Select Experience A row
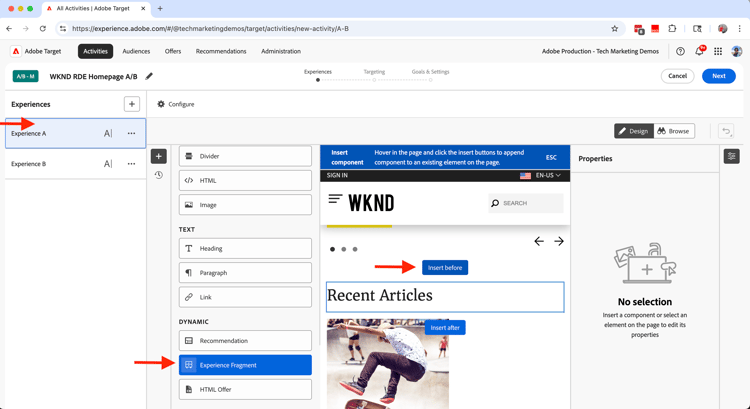The image size is (750, 409). (76, 133)
